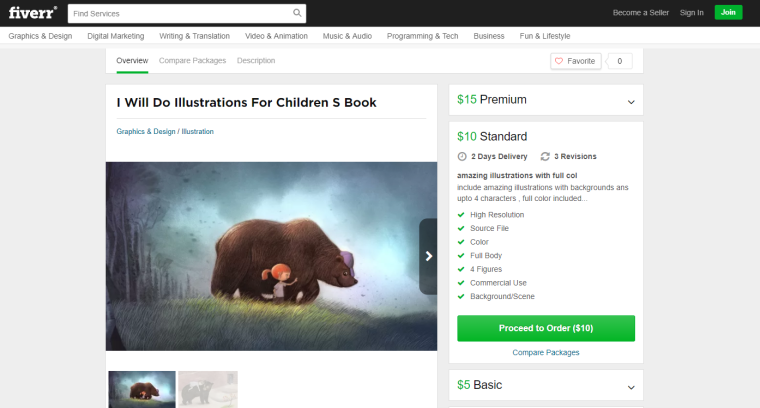Click the Commercial Use checkmark icon
Screen dimensions: 760x408
tap(461, 283)
